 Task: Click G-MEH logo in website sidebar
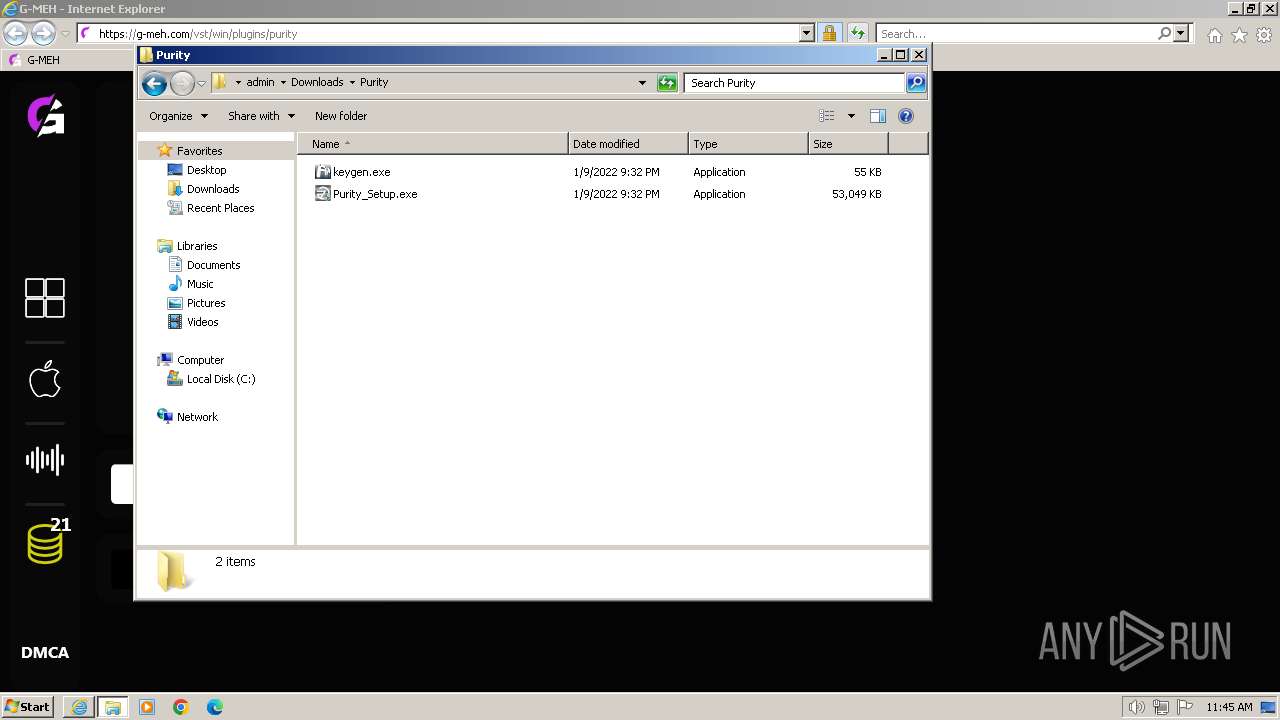tap(46, 115)
